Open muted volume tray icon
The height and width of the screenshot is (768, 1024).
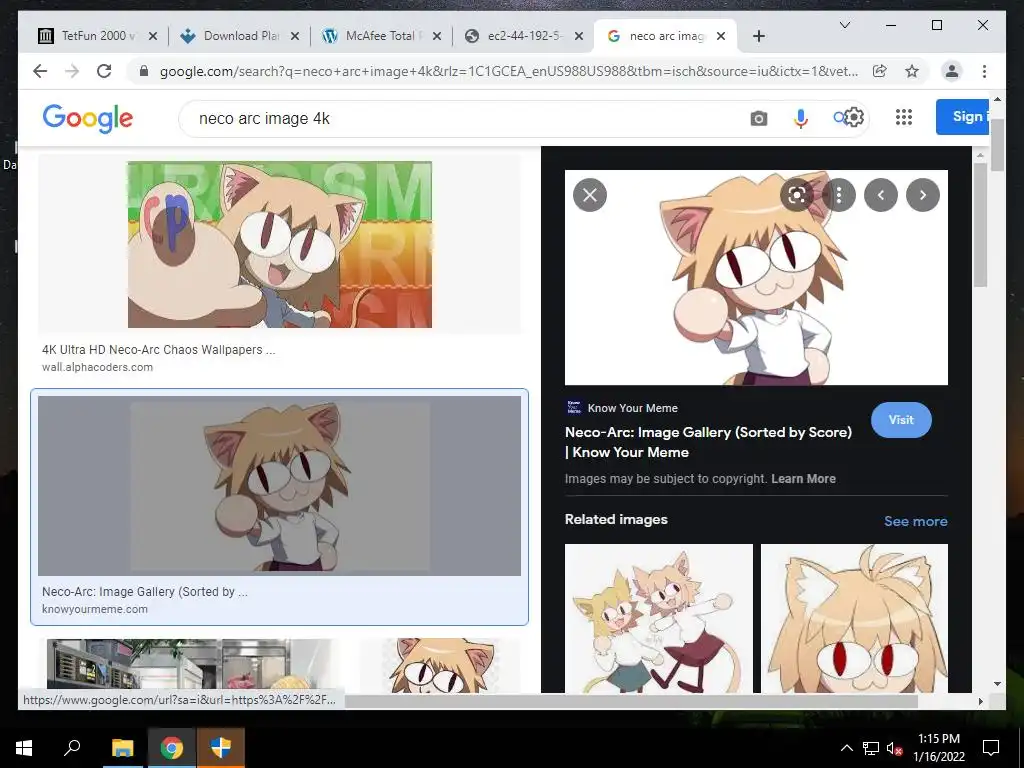(894, 748)
